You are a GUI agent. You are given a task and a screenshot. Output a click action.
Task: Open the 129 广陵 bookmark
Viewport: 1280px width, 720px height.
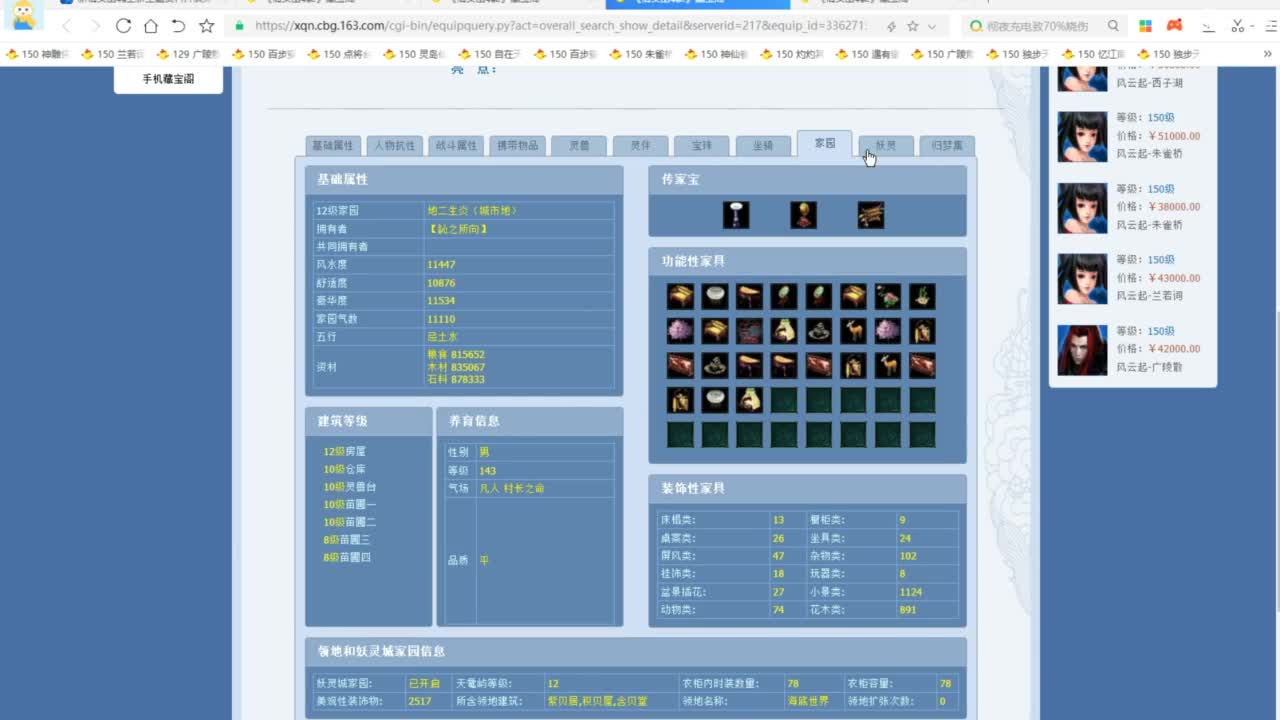click(188, 54)
